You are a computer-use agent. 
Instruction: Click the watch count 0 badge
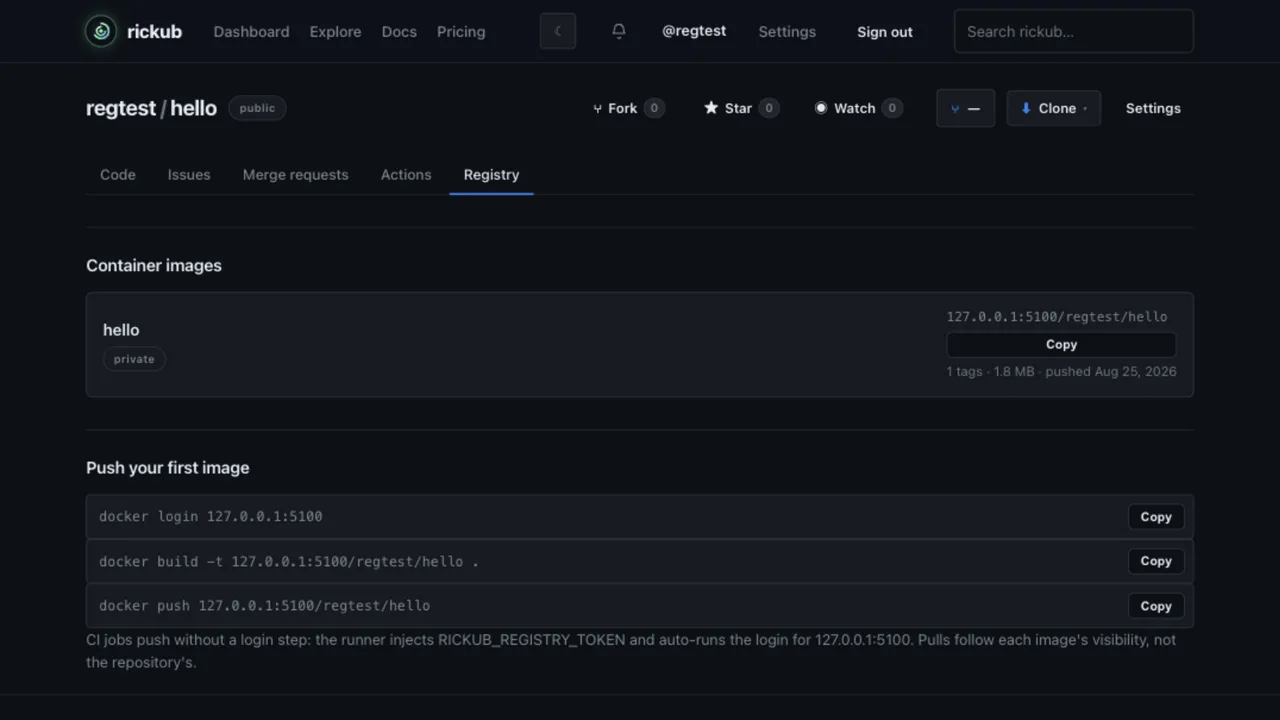892,108
